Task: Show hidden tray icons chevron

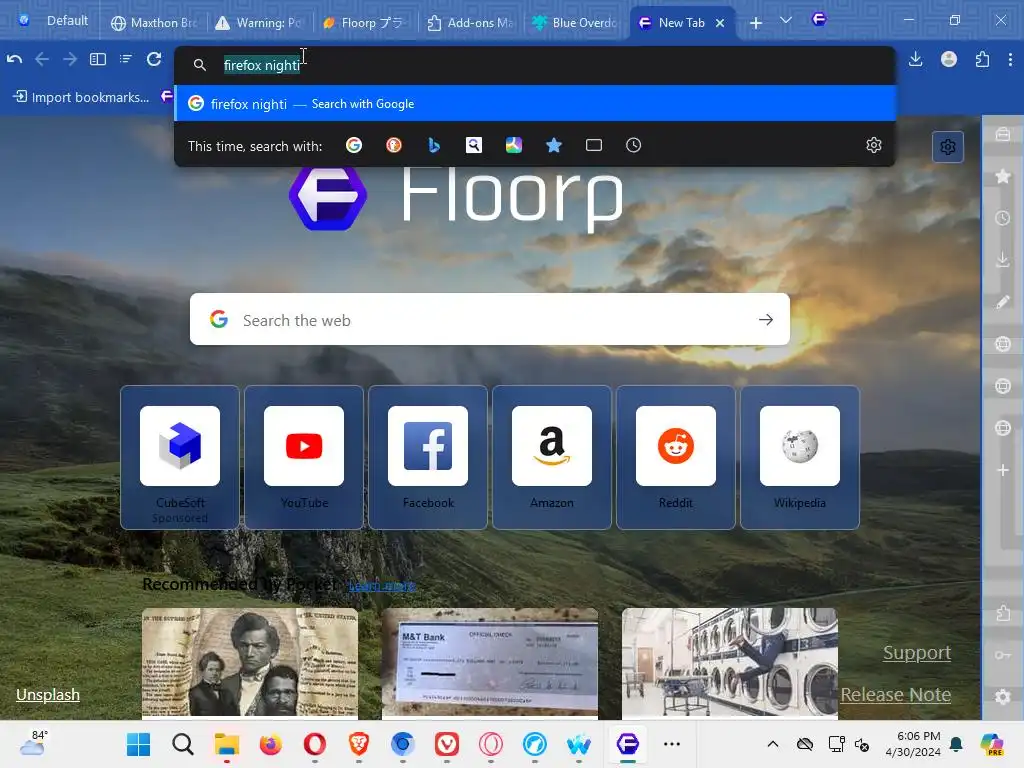Action: 773,744
